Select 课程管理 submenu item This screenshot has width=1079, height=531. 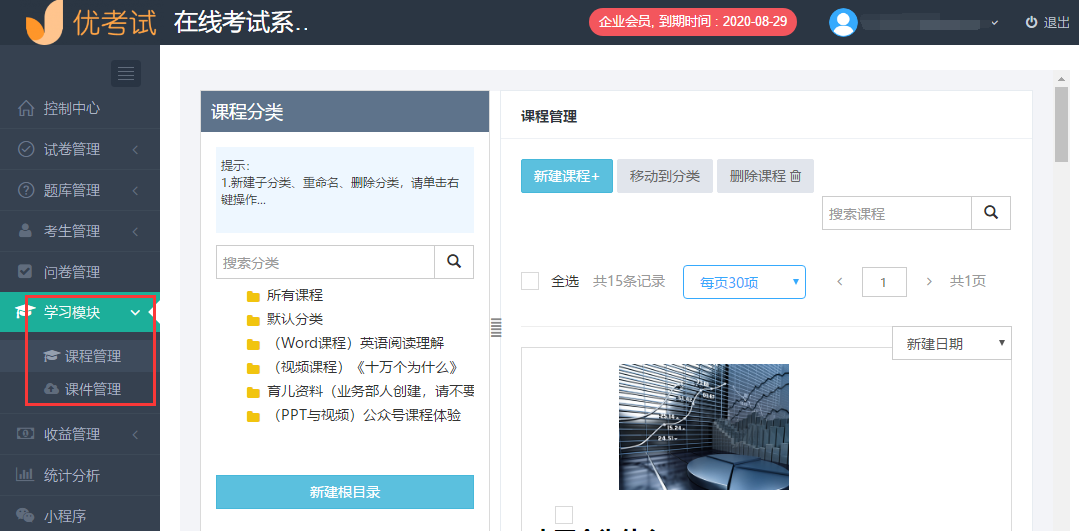pyautogui.click(x=92, y=356)
